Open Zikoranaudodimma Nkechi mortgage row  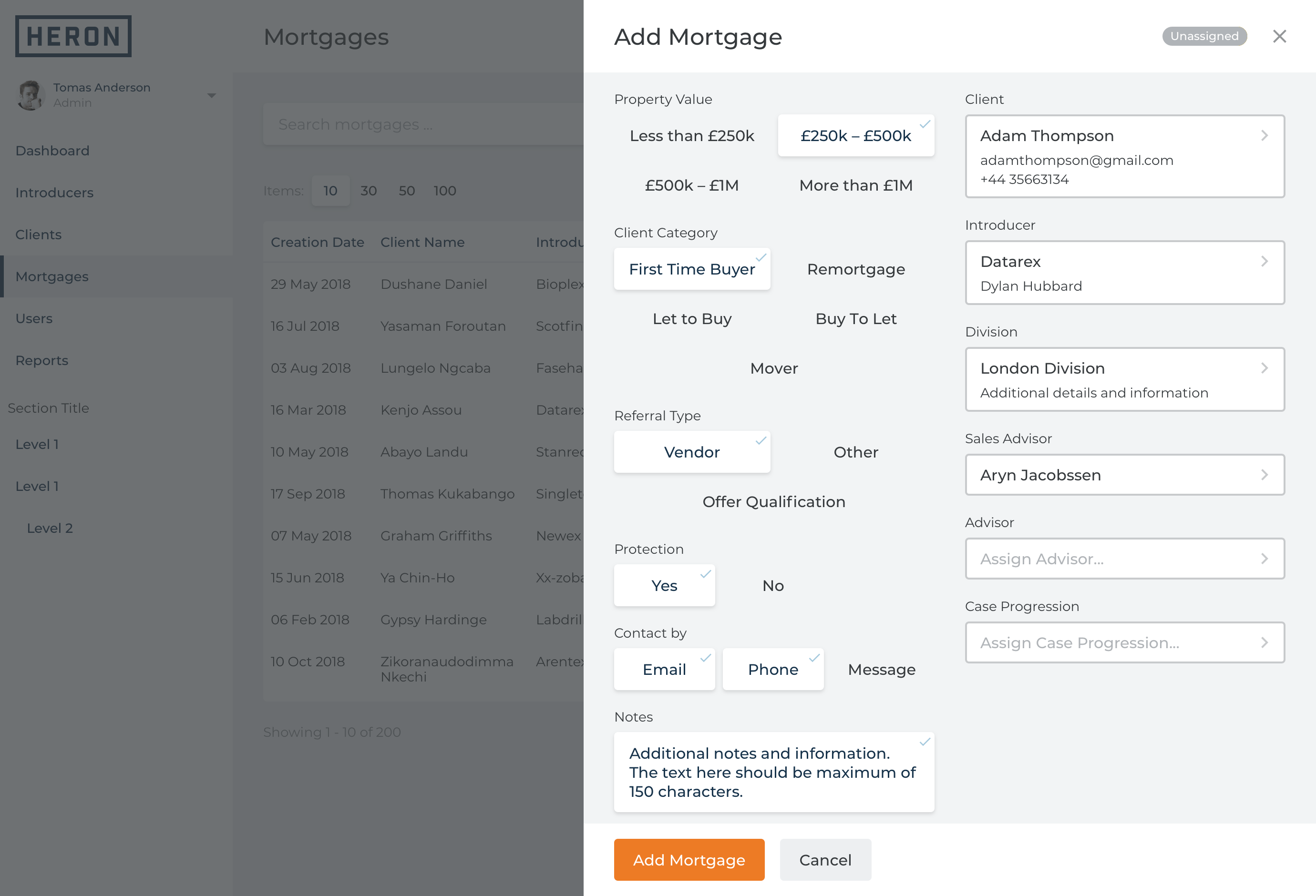[423, 669]
